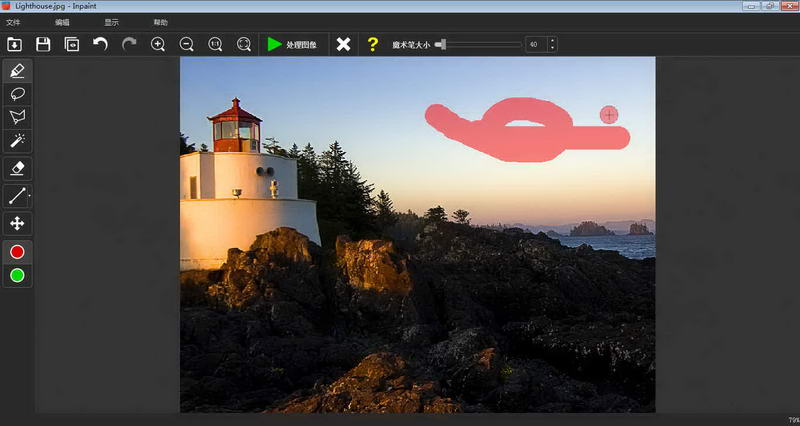Select the eraser tool
The height and width of the screenshot is (426, 800).
pos(17,168)
